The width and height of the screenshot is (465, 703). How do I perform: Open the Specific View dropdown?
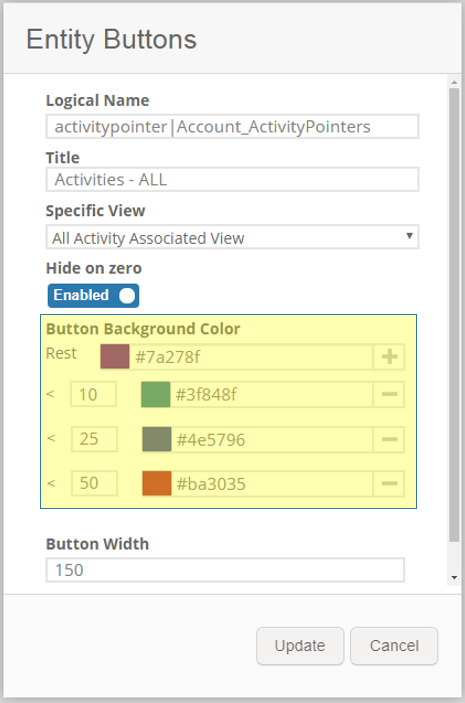[232, 237]
